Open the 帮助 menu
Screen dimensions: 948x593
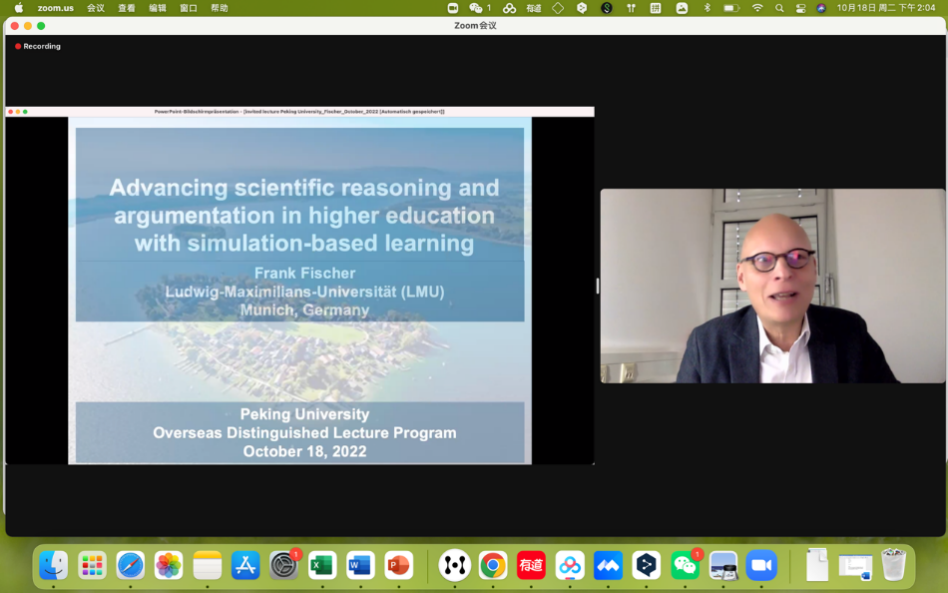(219, 8)
